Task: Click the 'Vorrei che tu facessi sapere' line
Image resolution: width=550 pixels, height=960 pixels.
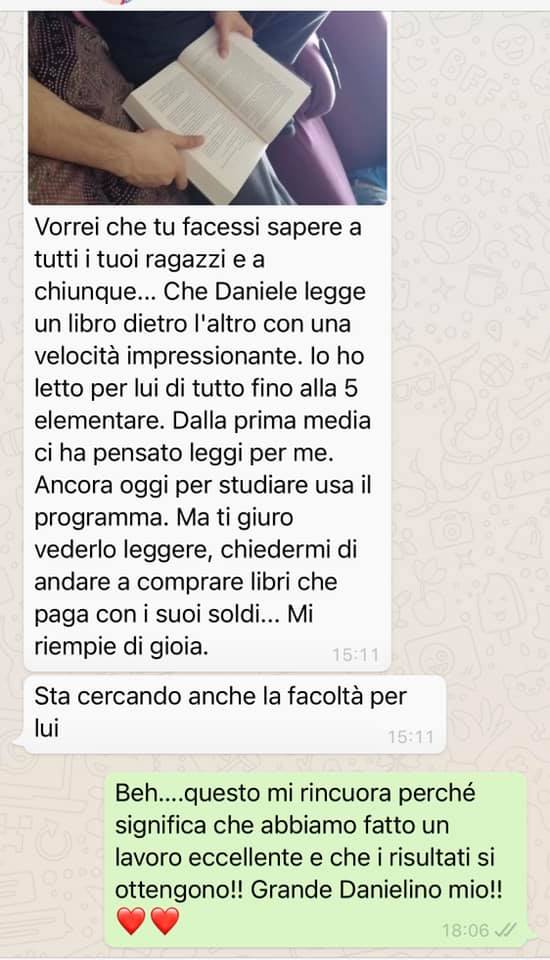Action: tap(198, 227)
